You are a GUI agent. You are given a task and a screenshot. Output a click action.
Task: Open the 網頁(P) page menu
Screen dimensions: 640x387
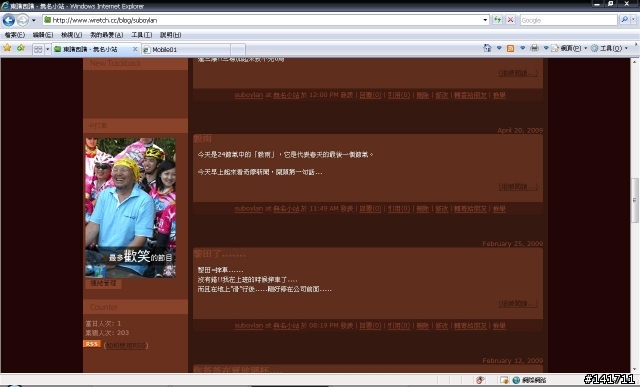(x=569, y=48)
